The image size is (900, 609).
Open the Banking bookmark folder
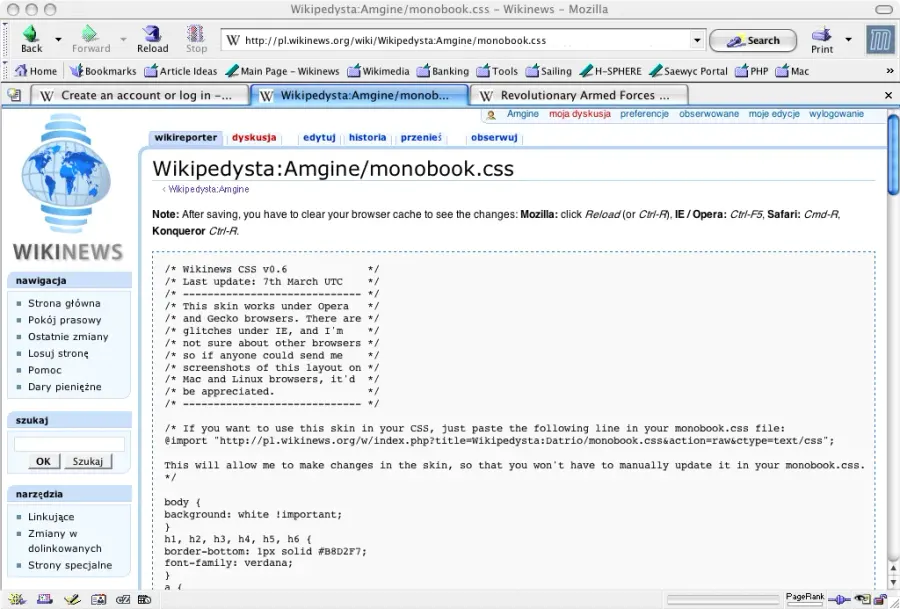click(x=443, y=71)
